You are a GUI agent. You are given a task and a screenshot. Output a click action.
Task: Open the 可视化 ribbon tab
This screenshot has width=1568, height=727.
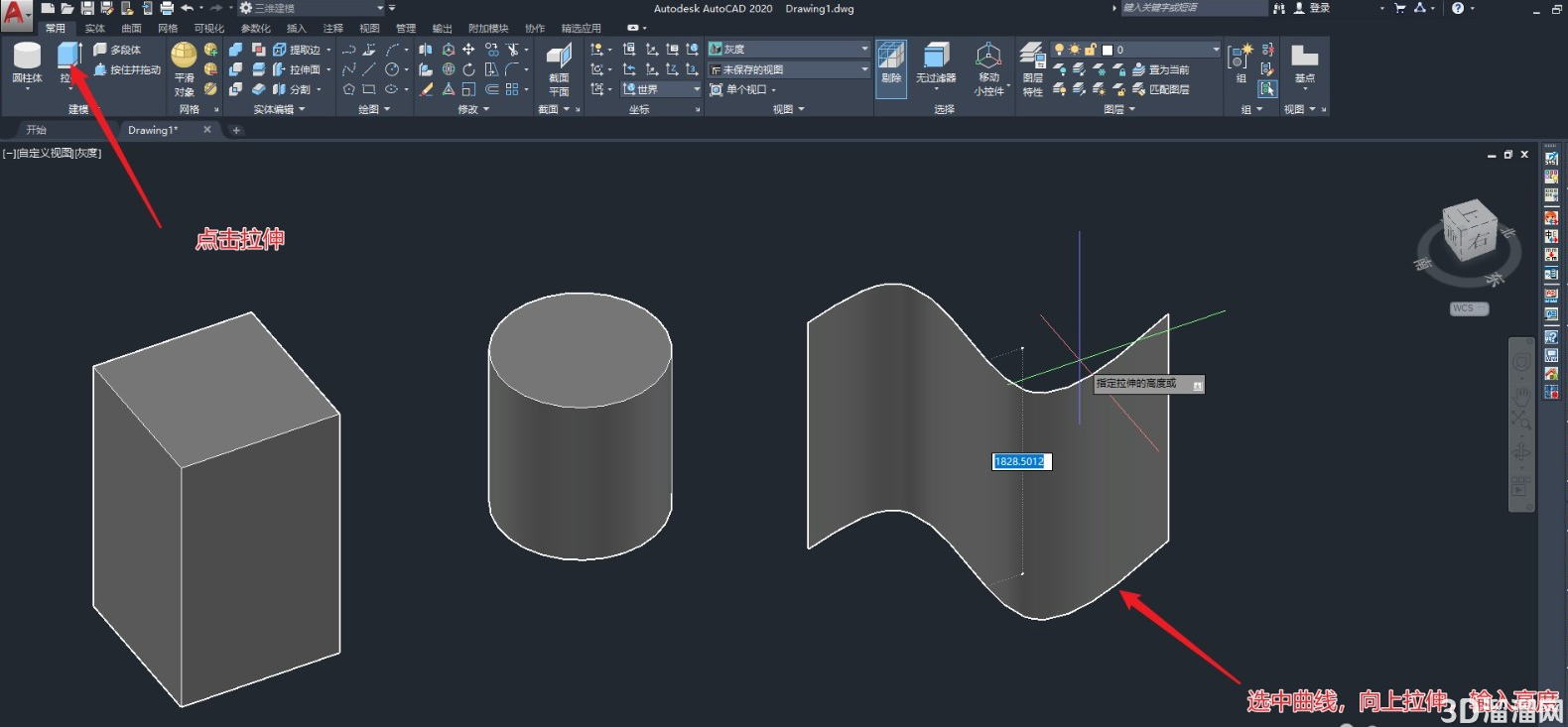click(x=208, y=29)
